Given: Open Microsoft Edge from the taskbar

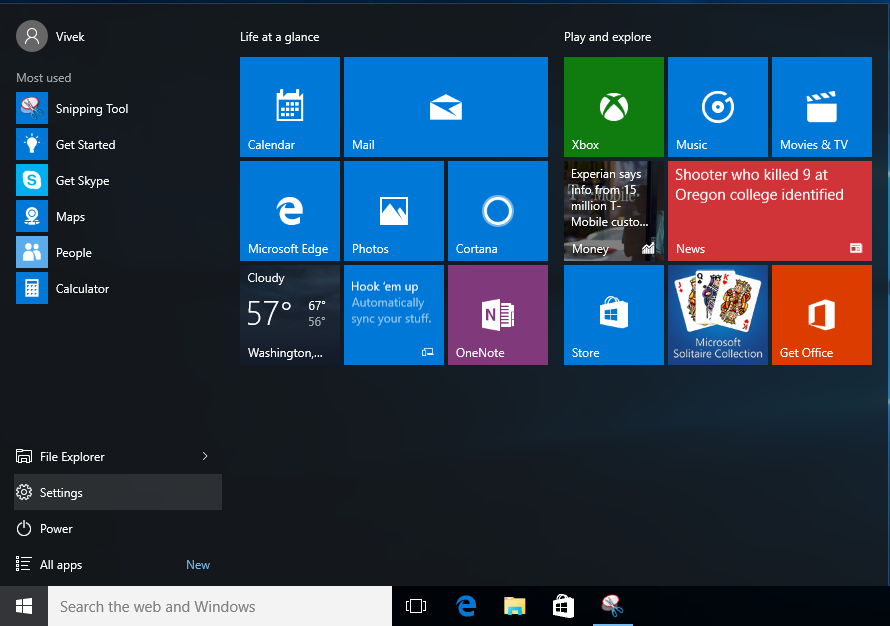Looking at the screenshot, I should [x=466, y=606].
